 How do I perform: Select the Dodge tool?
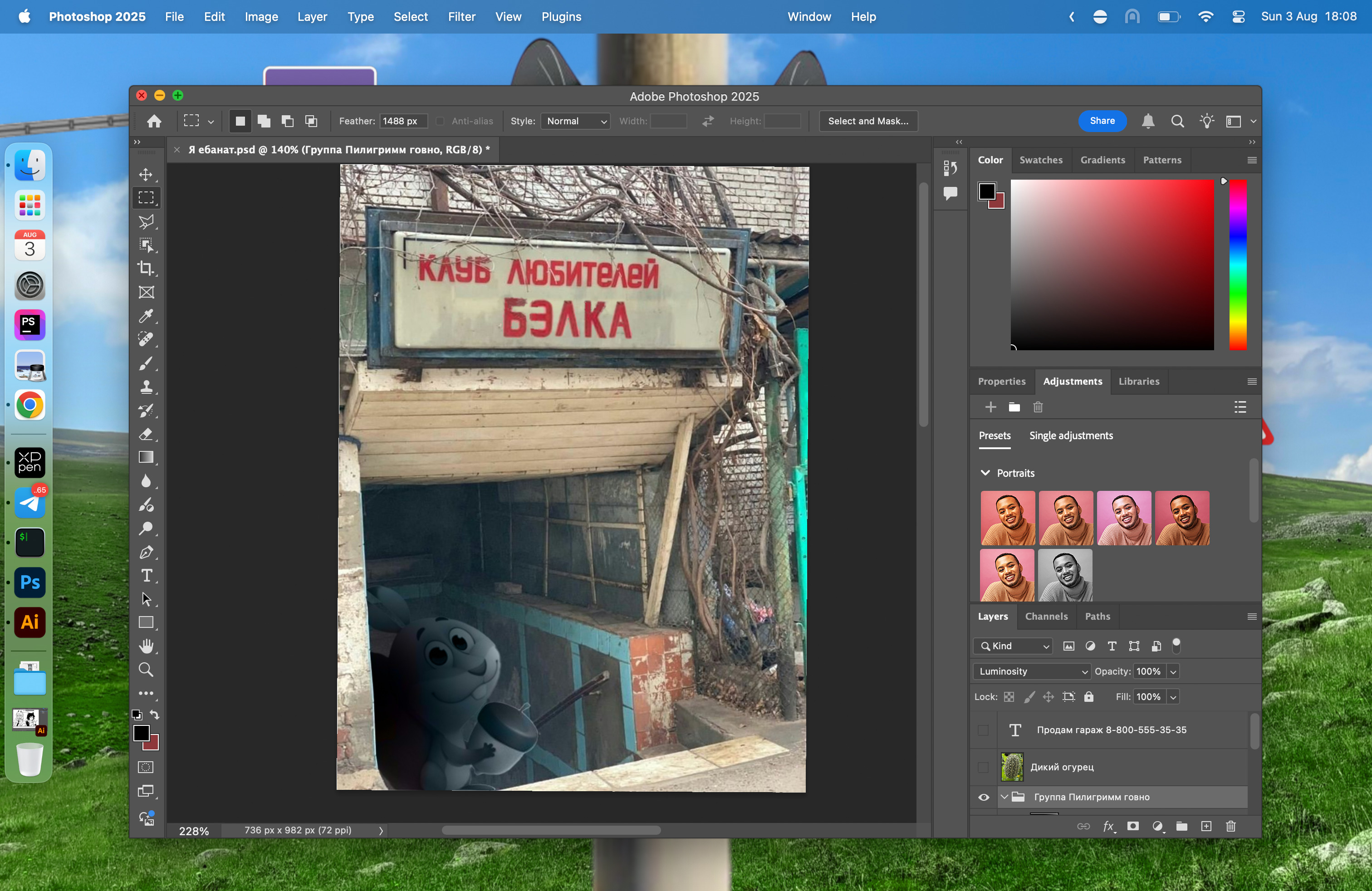pyautogui.click(x=146, y=529)
